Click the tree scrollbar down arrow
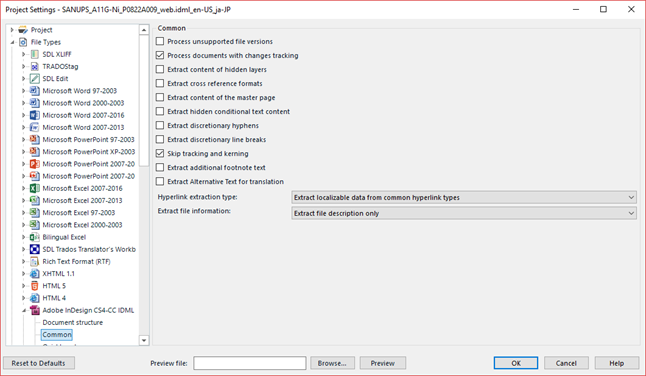 coord(144,340)
